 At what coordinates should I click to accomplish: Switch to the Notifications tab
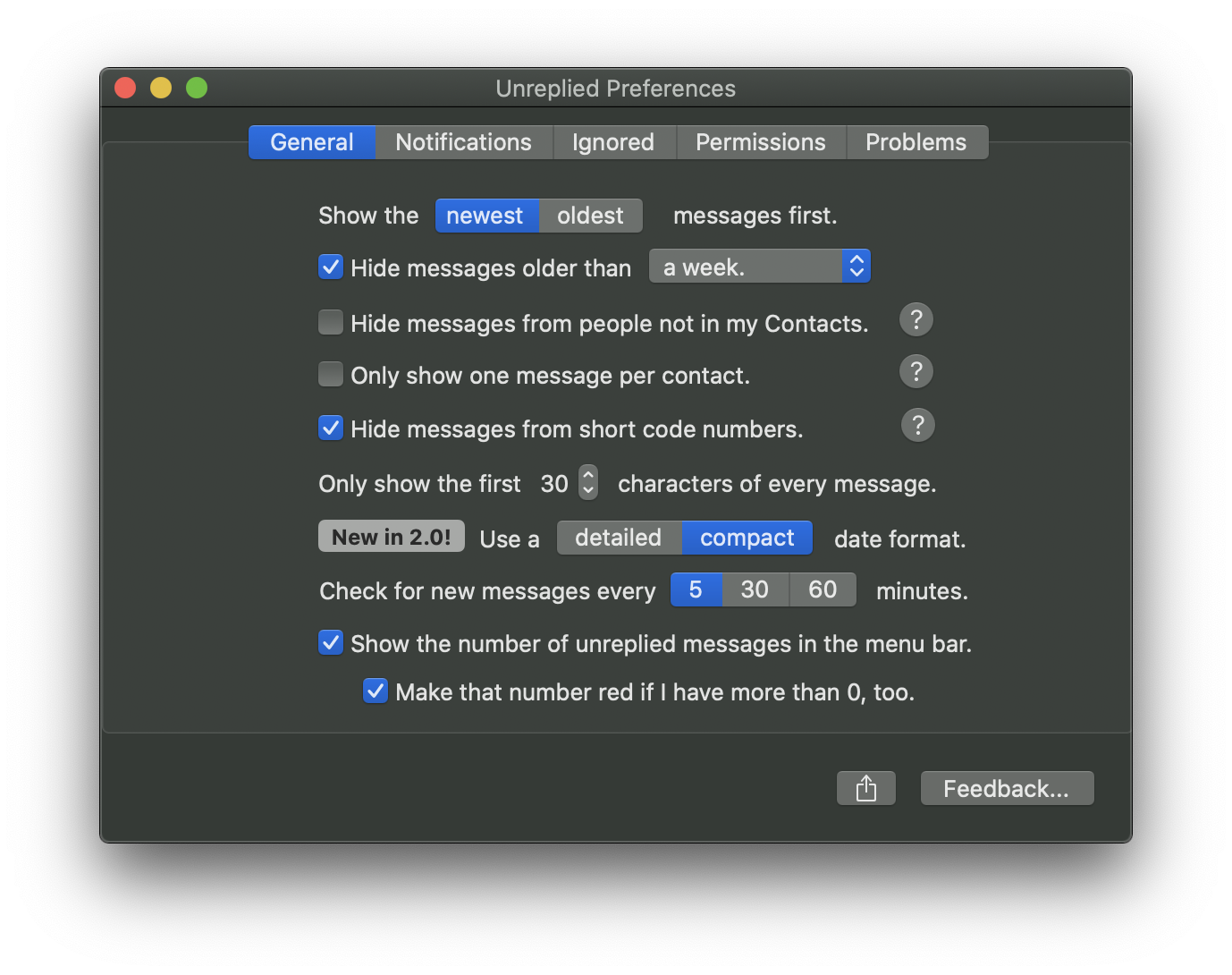tap(463, 141)
